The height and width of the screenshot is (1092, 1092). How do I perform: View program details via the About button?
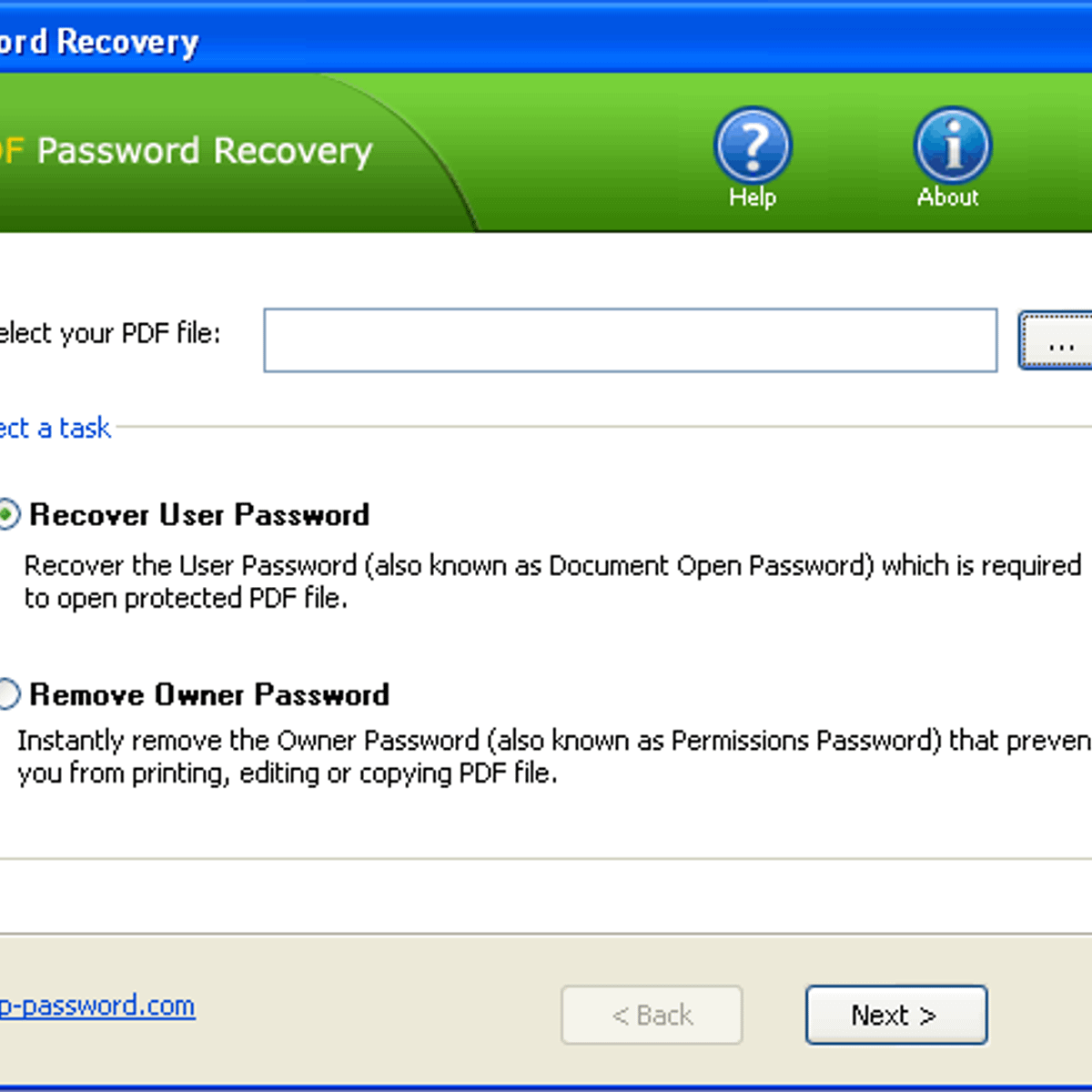click(951, 146)
